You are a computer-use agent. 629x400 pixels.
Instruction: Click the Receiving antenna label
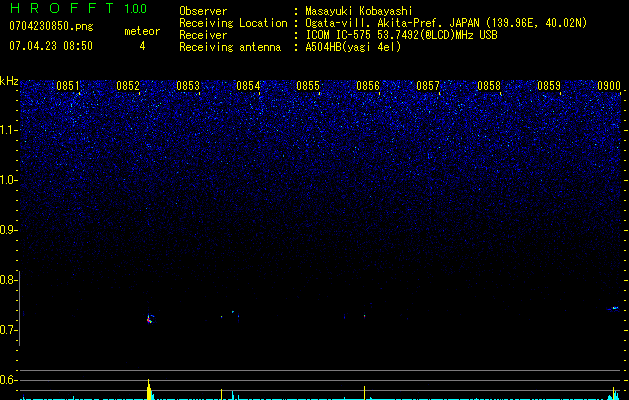[x=230, y=47]
